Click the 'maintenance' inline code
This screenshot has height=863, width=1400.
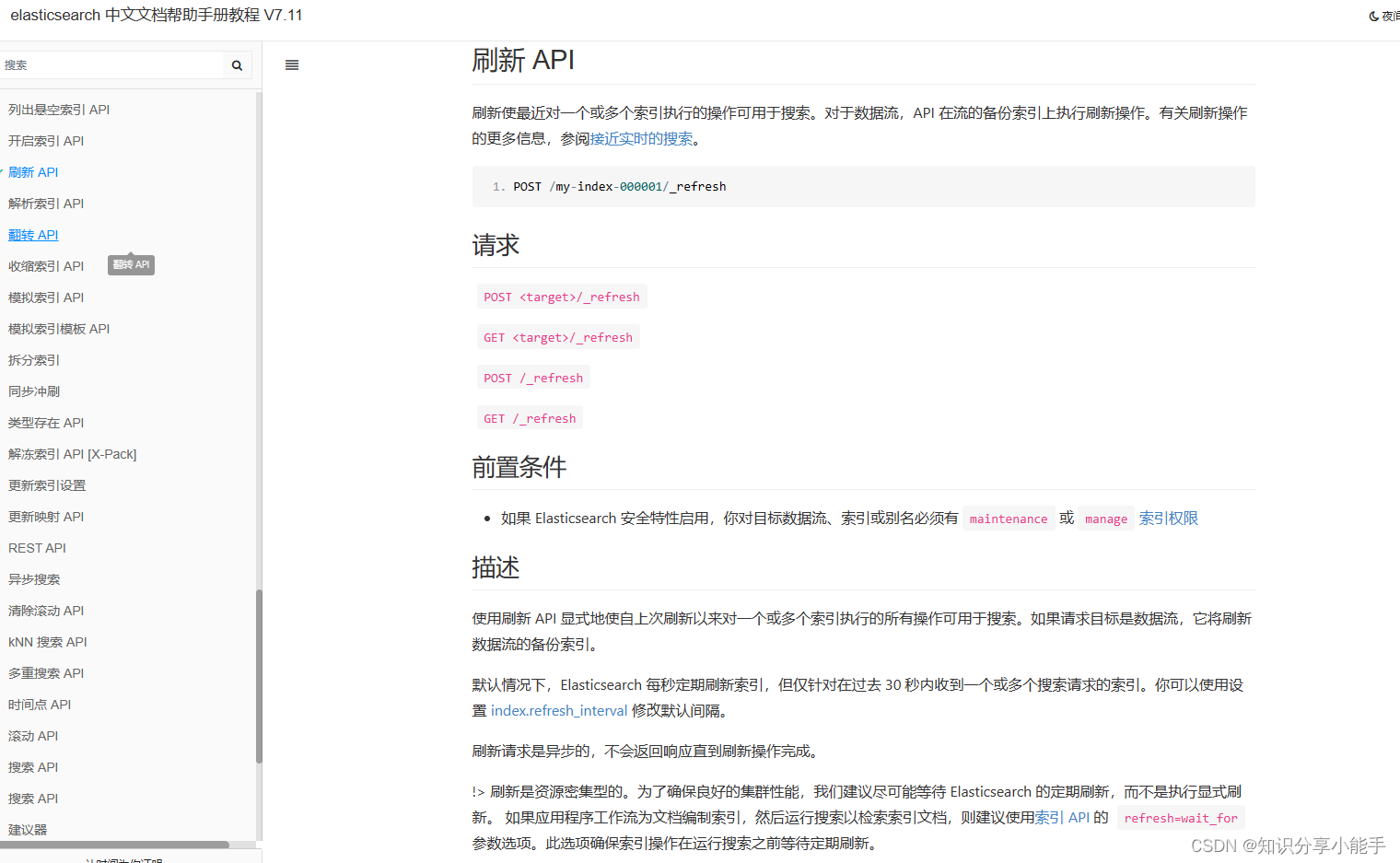point(1009,519)
